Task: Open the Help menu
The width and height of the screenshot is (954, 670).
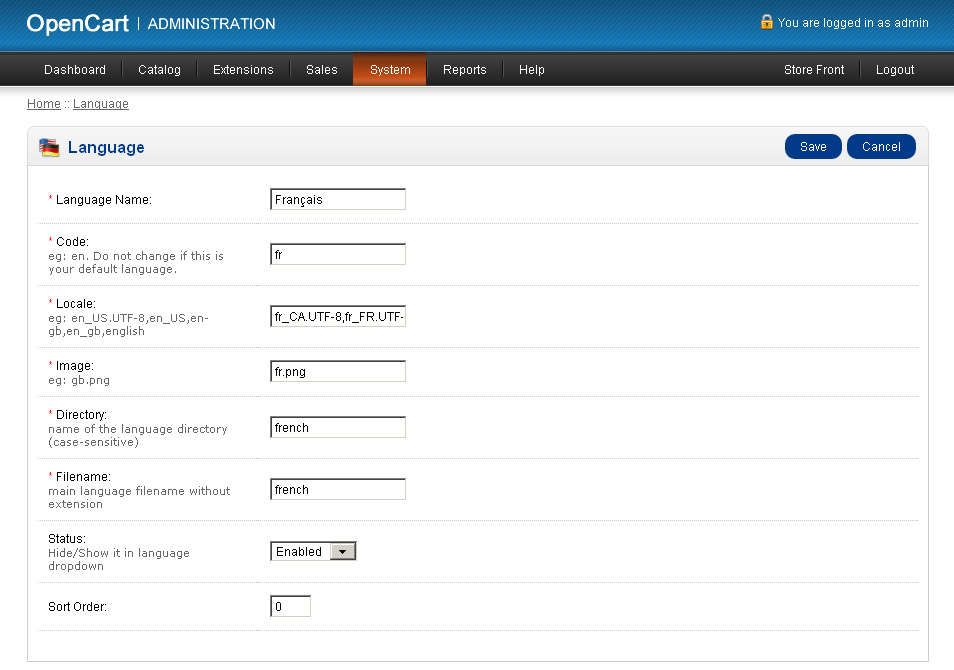Action: [x=532, y=70]
